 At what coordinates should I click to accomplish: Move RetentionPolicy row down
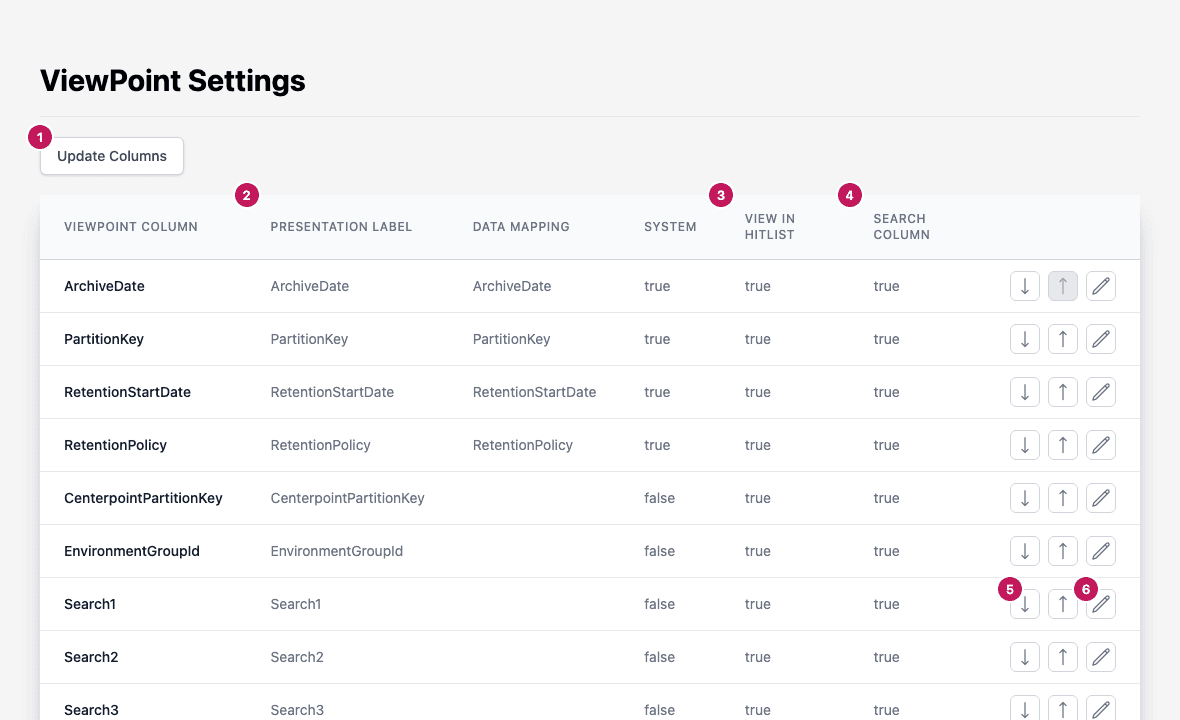click(1024, 445)
